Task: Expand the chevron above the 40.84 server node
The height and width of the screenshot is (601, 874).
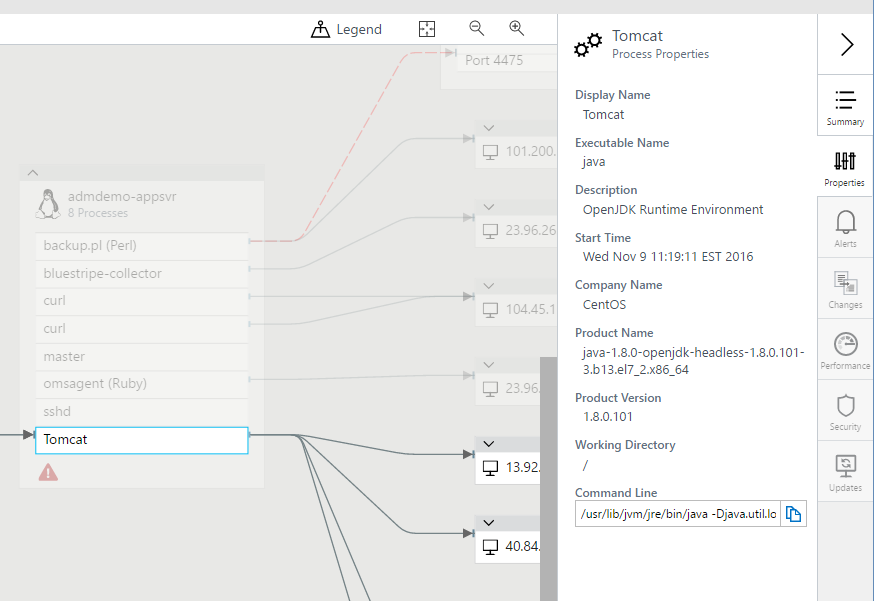Action: pos(488,521)
